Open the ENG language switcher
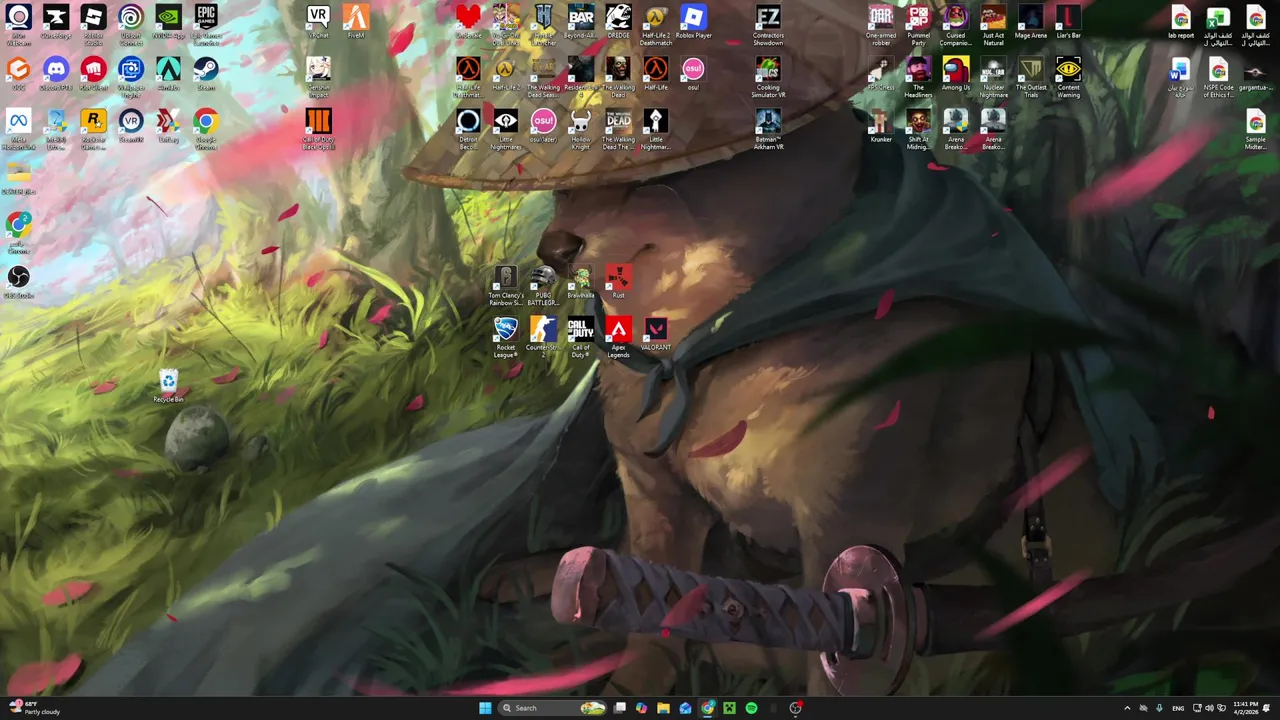Viewport: 1280px width, 720px height. [x=1178, y=708]
